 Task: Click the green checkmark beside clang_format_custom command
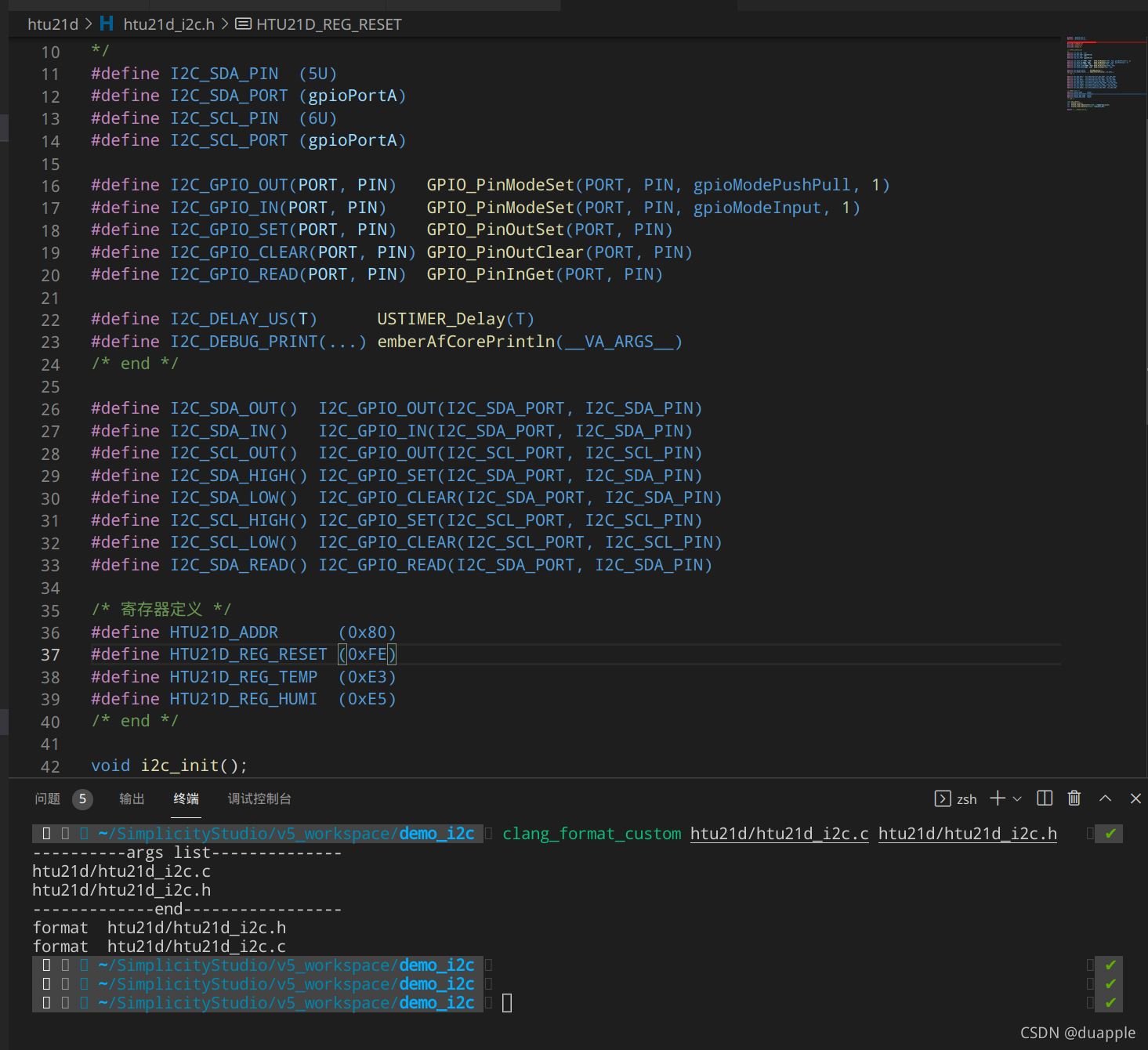click(1110, 833)
